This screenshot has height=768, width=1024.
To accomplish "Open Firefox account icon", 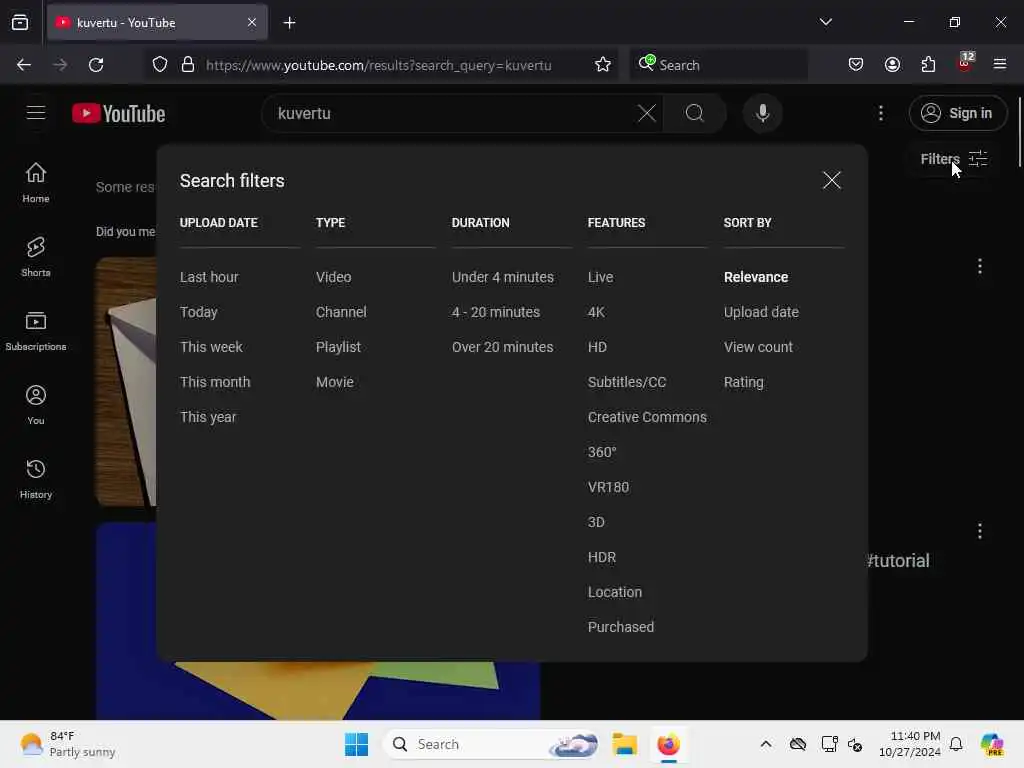I will pyautogui.click(x=892, y=64).
